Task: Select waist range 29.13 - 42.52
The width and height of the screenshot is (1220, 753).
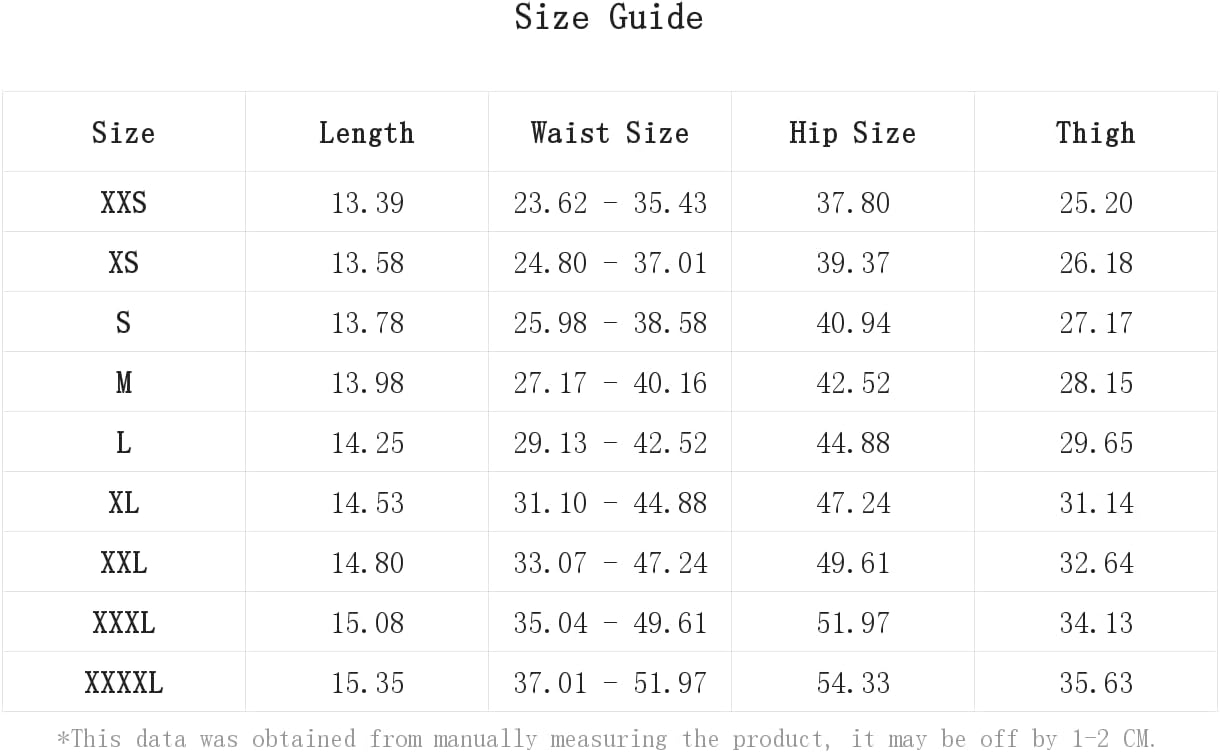Action: coord(610,443)
